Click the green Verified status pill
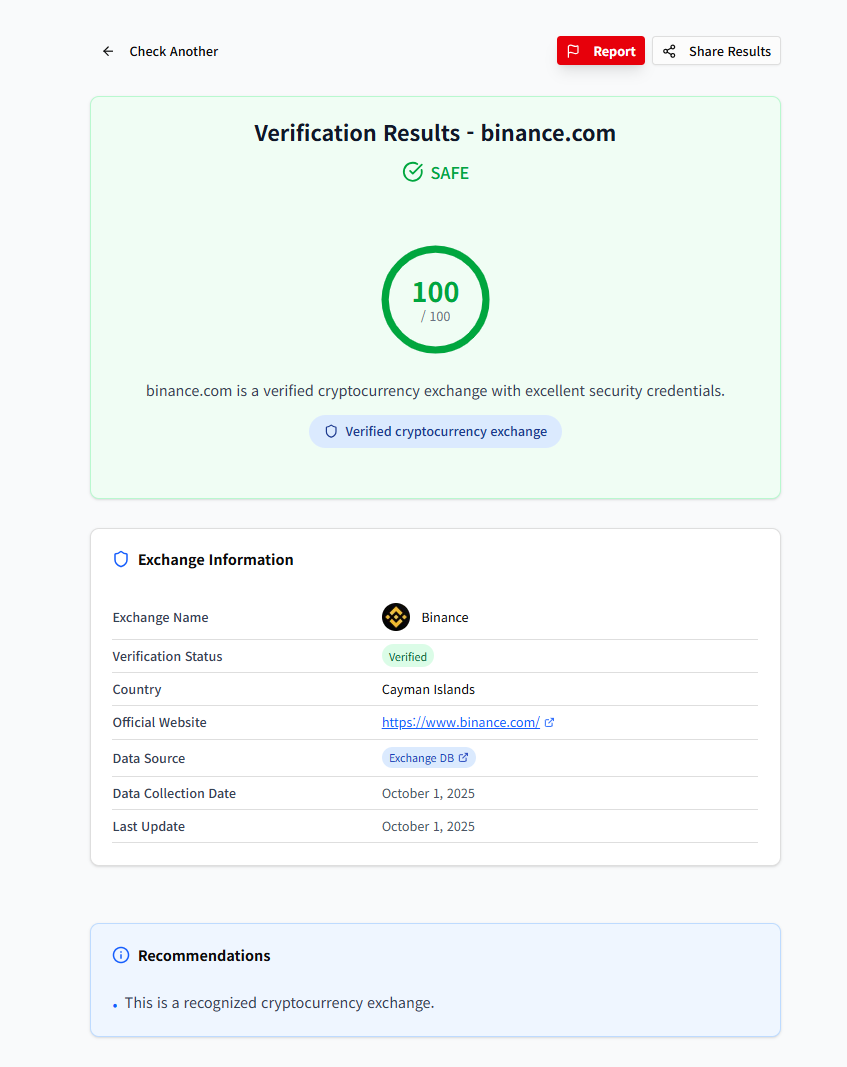 408,657
